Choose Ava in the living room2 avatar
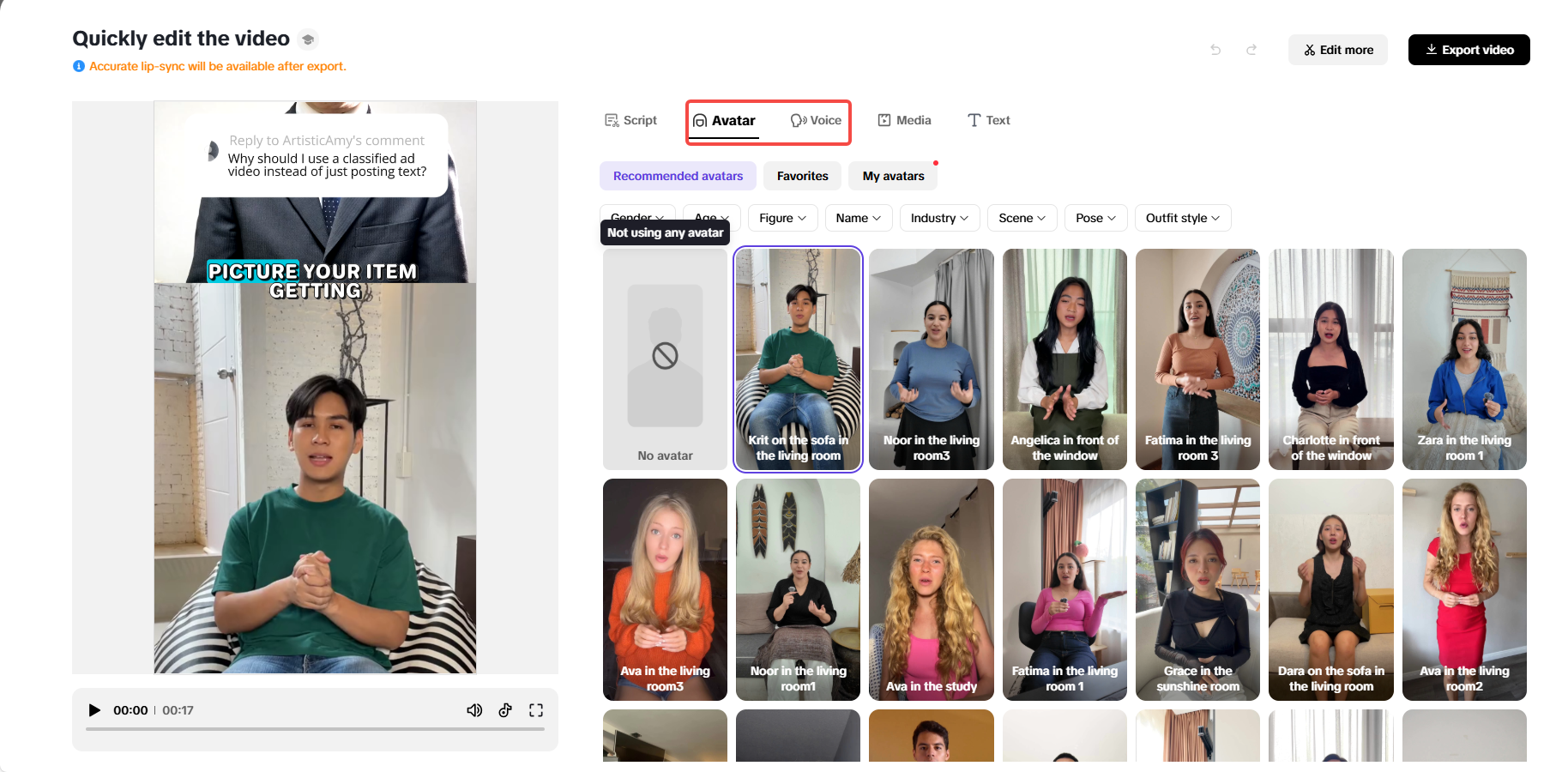 coord(1464,590)
